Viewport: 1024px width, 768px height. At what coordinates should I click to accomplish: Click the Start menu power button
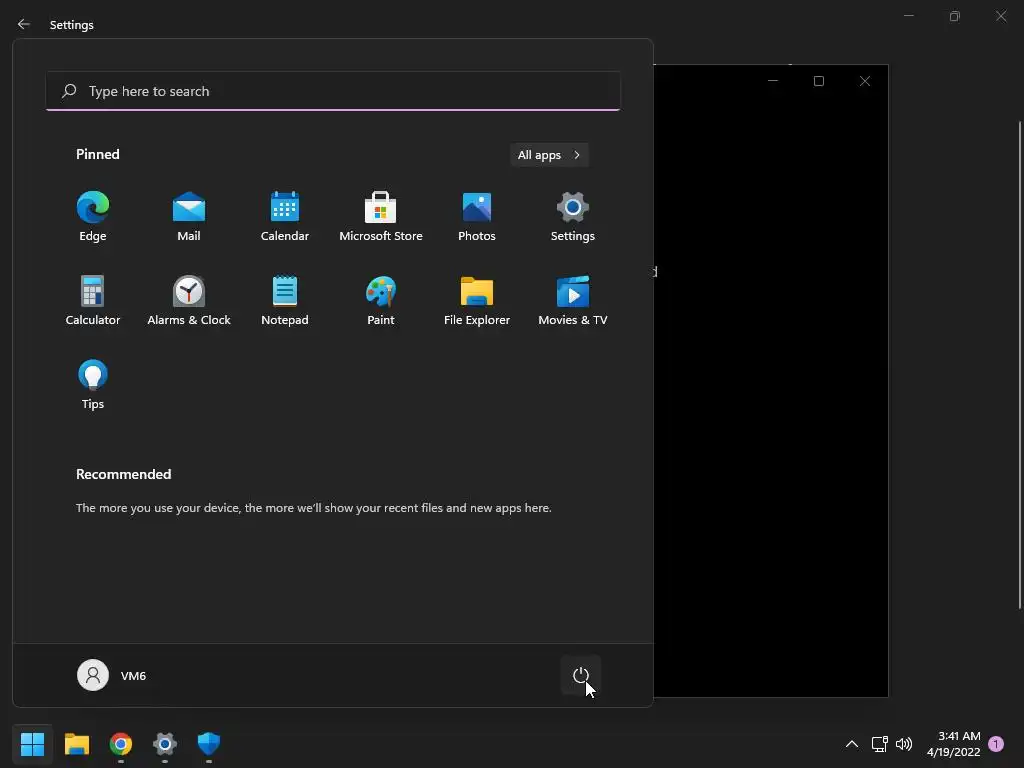[x=581, y=675]
